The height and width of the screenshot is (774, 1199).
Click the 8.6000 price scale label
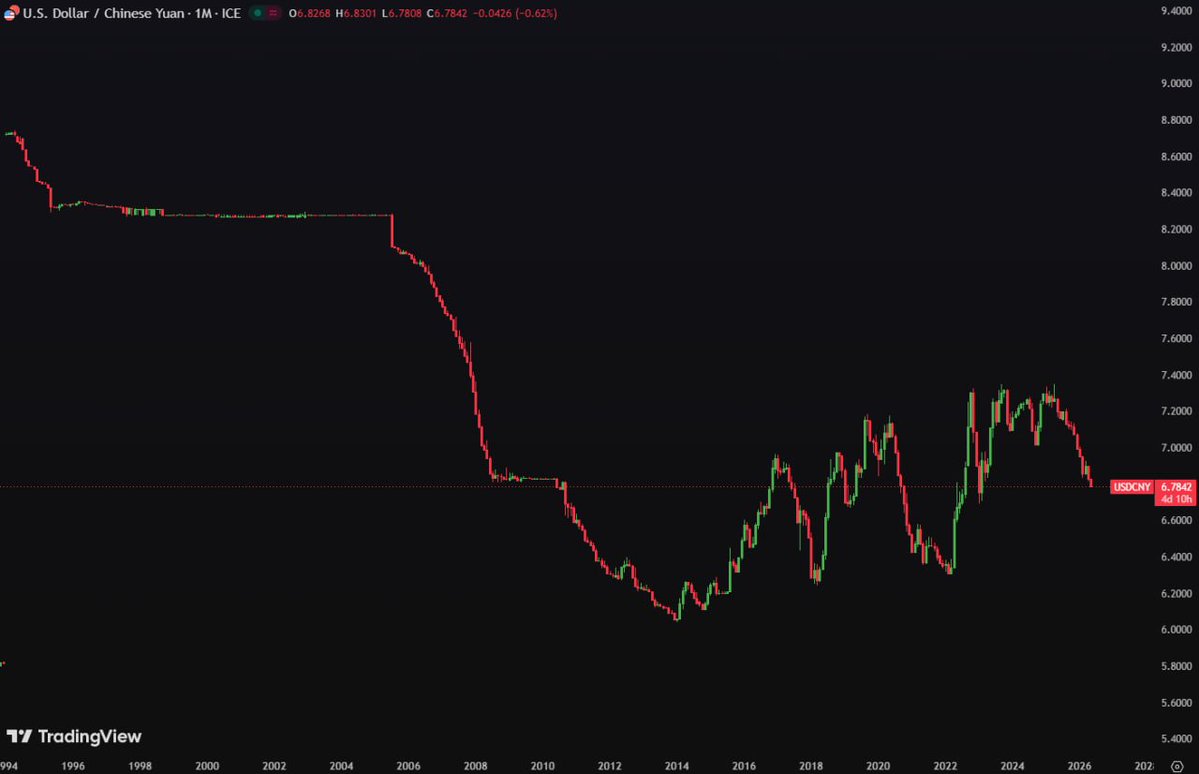click(x=1176, y=157)
